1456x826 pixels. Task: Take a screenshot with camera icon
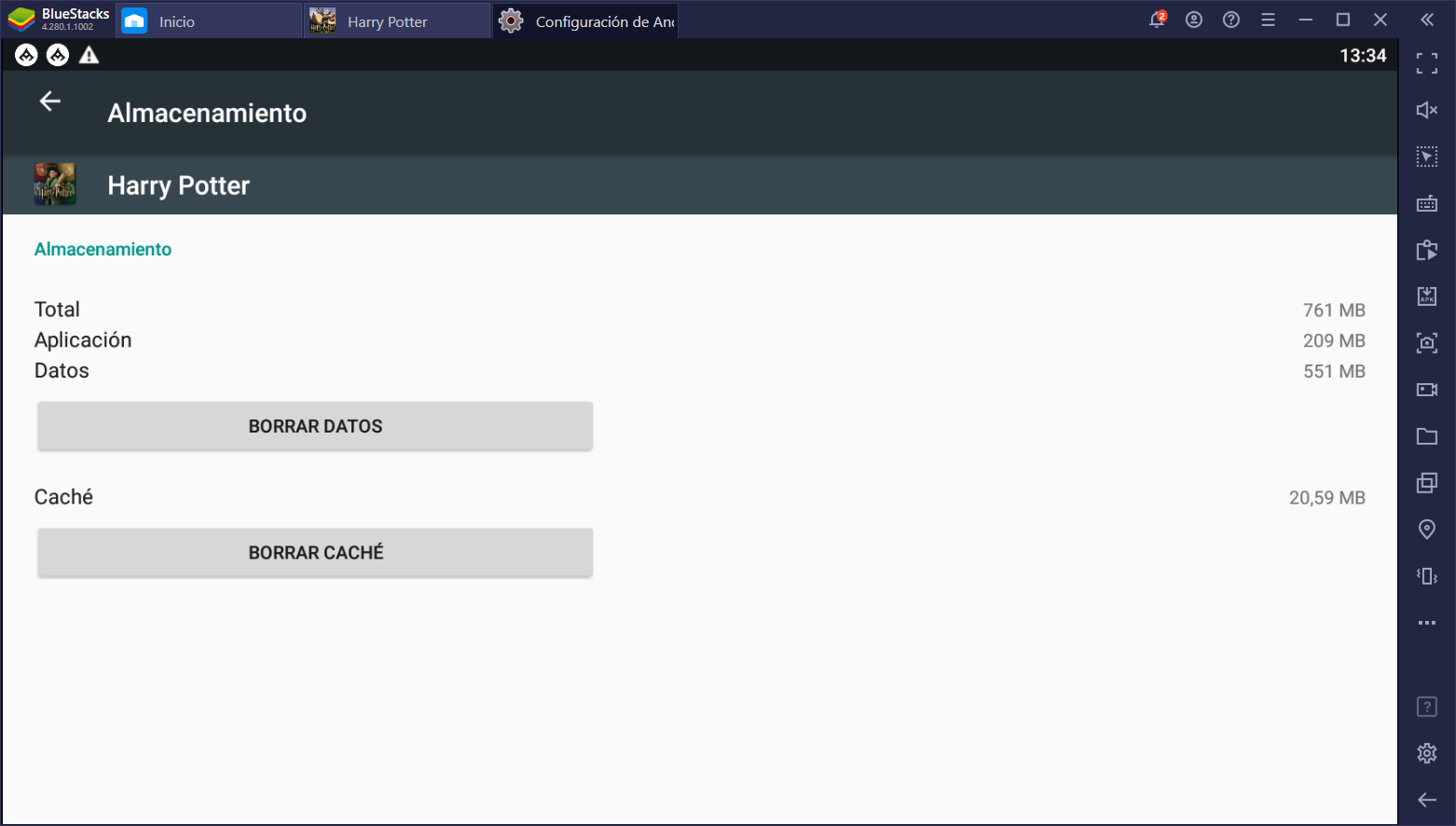coord(1427,343)
